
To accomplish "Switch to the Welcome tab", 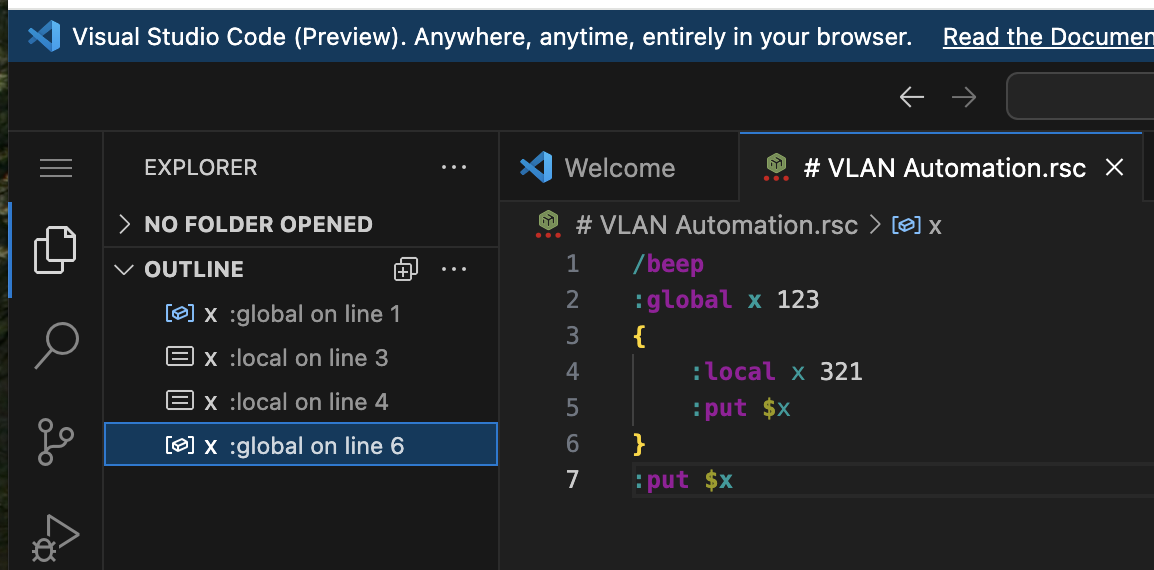I will point(619,168).
